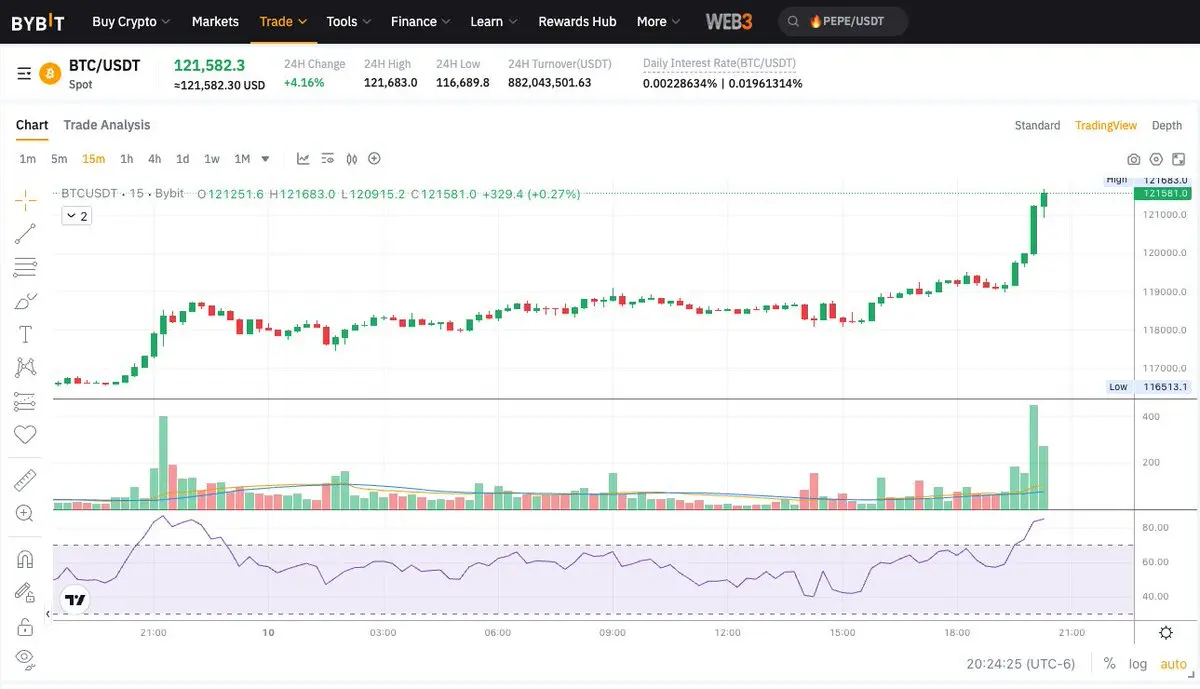Screen dimensions: 1200x689
Task: Switch to the Trade Analysis tab
Action: (x=107, y=125)
